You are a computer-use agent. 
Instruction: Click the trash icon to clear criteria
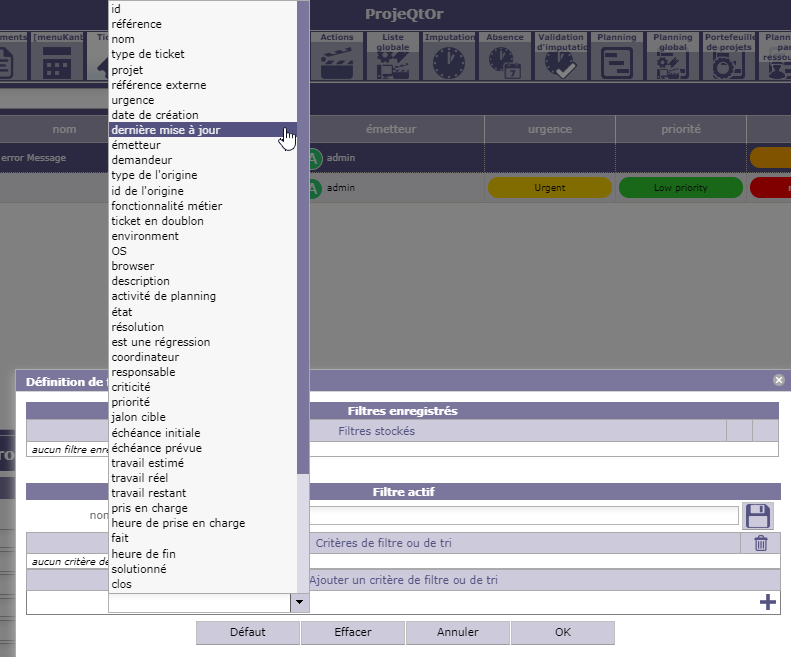(x=761, y=543)
